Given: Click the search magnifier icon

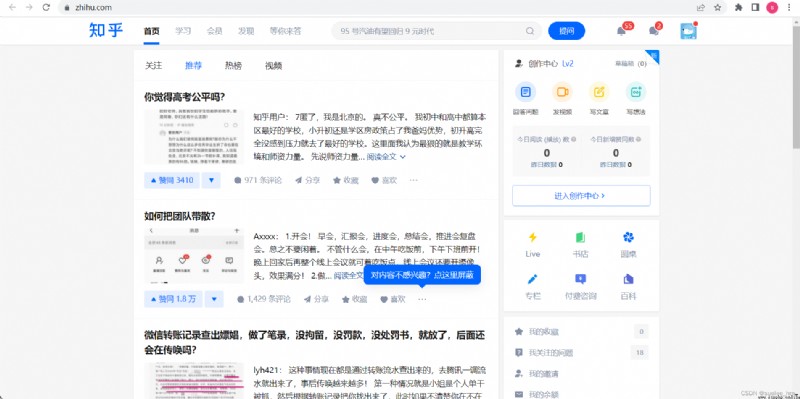Looking at the screenshot, I should (x=530, y=31).
